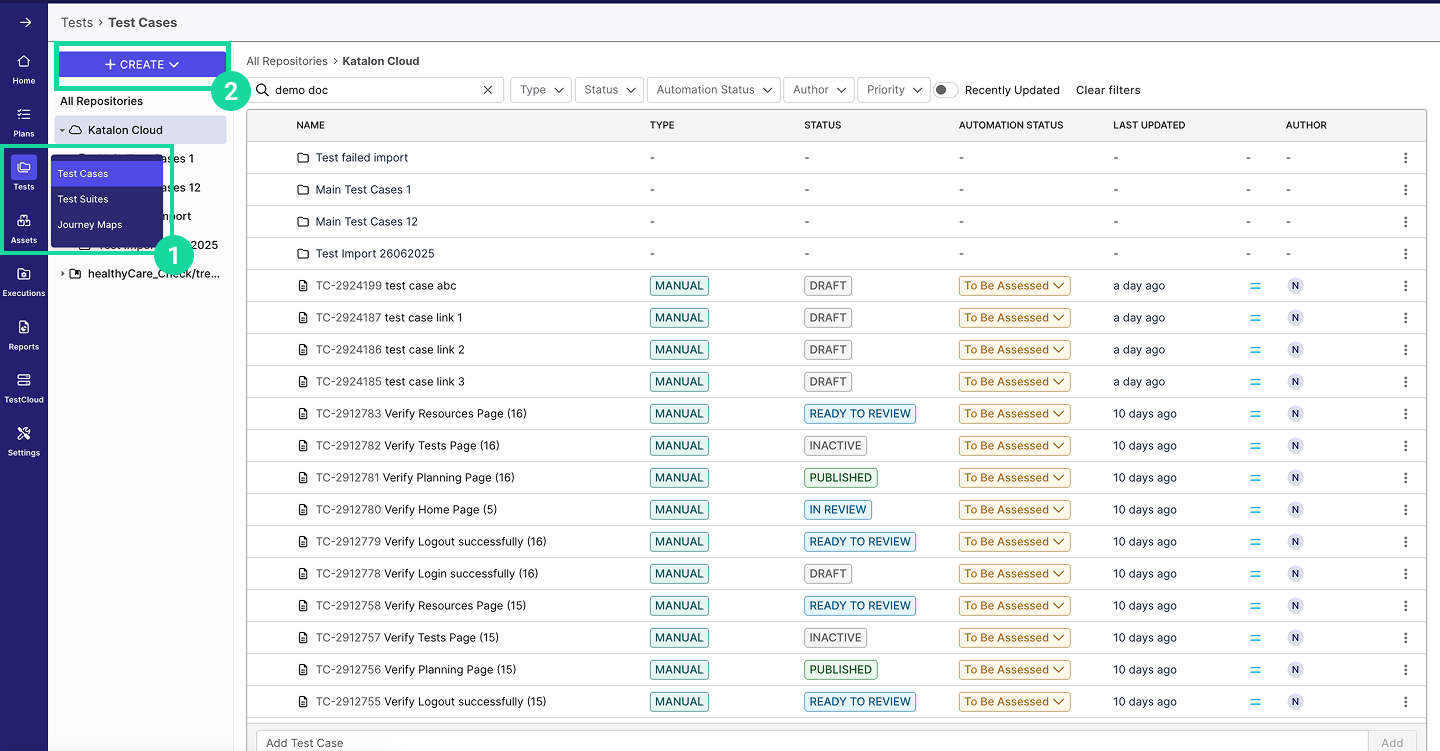Click the INACTIVE status badge of TC-2912757

coord(835,638)
